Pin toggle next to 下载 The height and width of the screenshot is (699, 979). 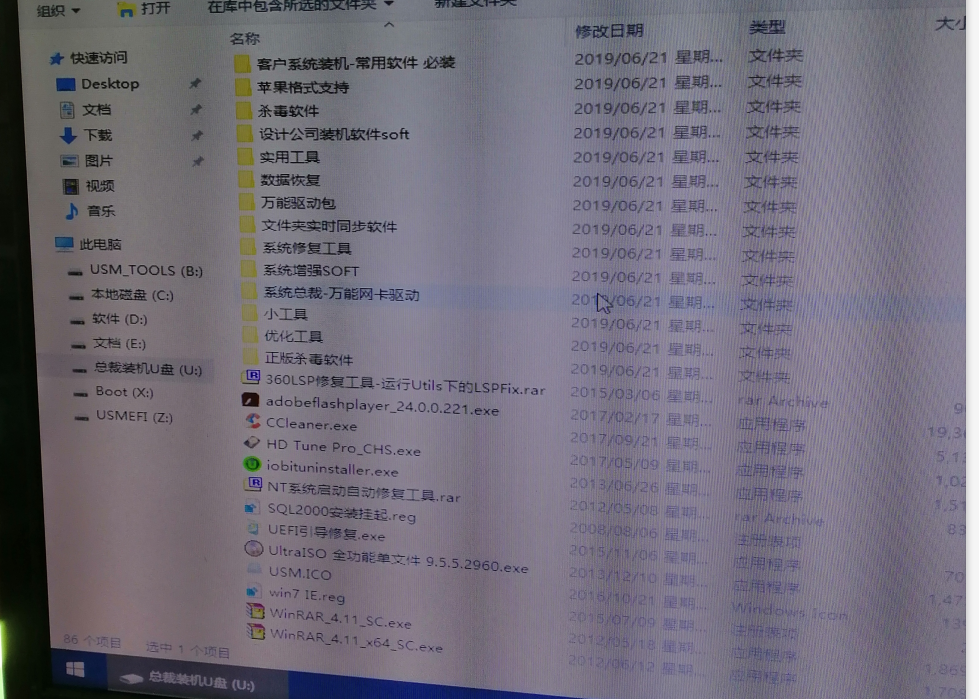pos(197,135)
